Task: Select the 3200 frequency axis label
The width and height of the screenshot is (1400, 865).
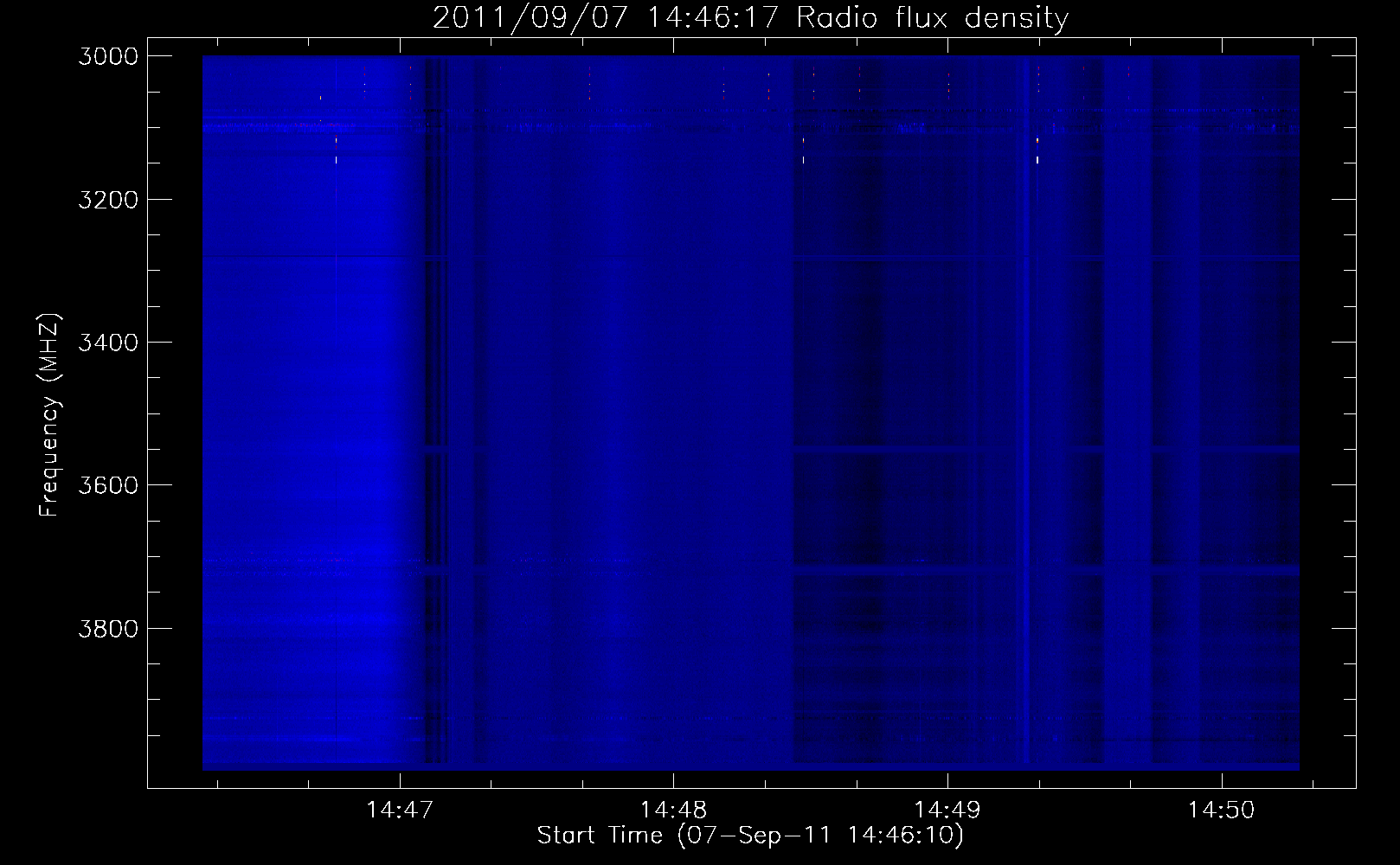Action: tap(108, 200)
